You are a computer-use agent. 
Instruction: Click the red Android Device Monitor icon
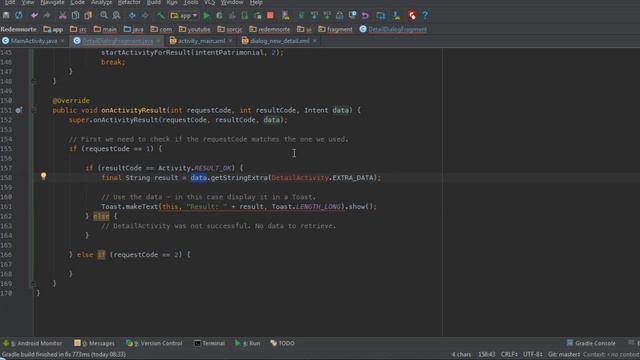tap(412, 16)
